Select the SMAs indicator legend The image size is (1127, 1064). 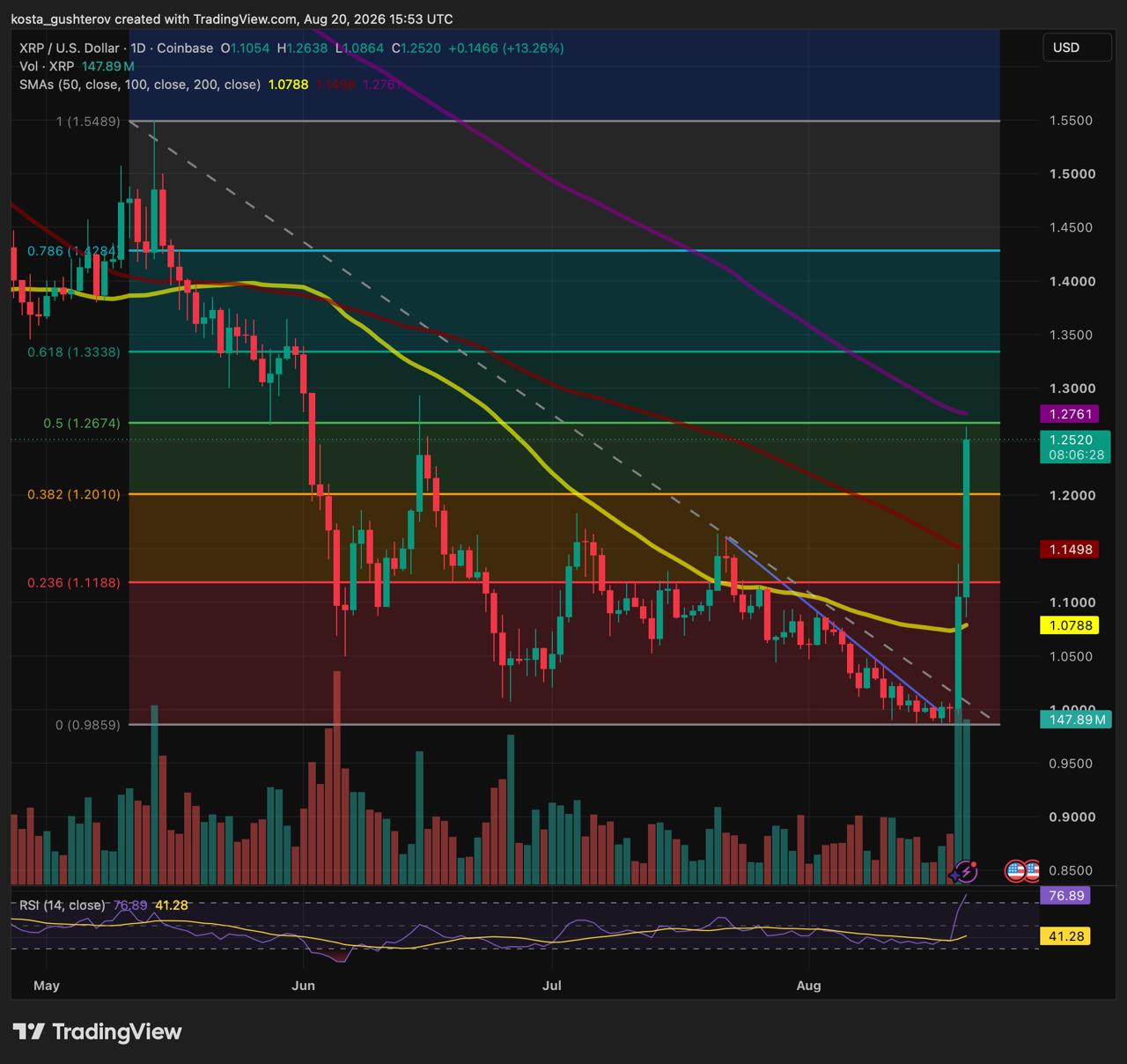pyautogui.click(x=140, y=85)
